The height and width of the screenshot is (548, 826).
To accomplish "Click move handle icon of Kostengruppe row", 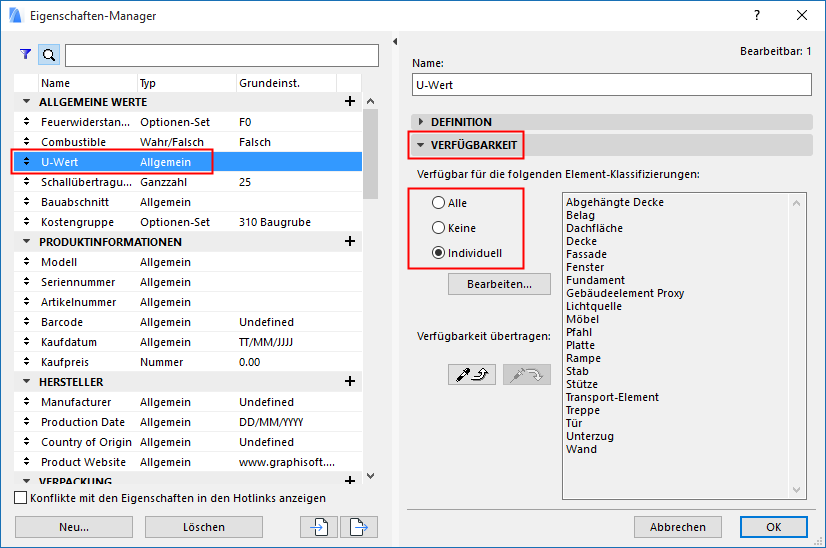I will click(26, 222).
